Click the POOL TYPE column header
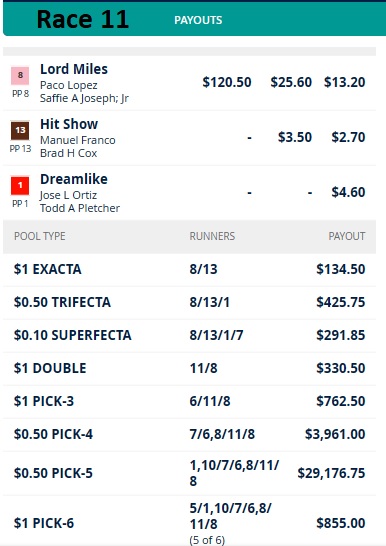Screen dimensions: 386x546 (40, 236)
